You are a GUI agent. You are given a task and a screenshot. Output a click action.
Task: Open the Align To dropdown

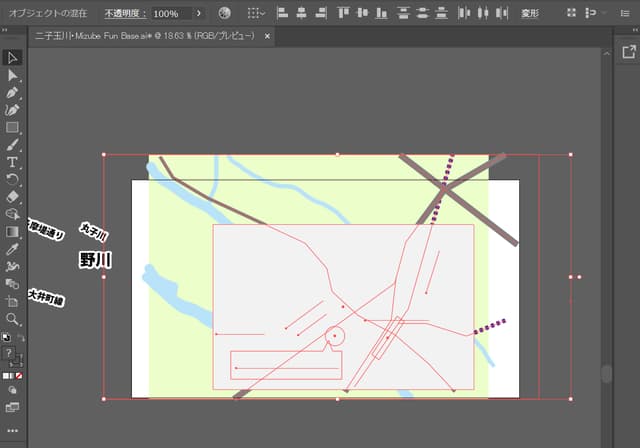[256, 13]
